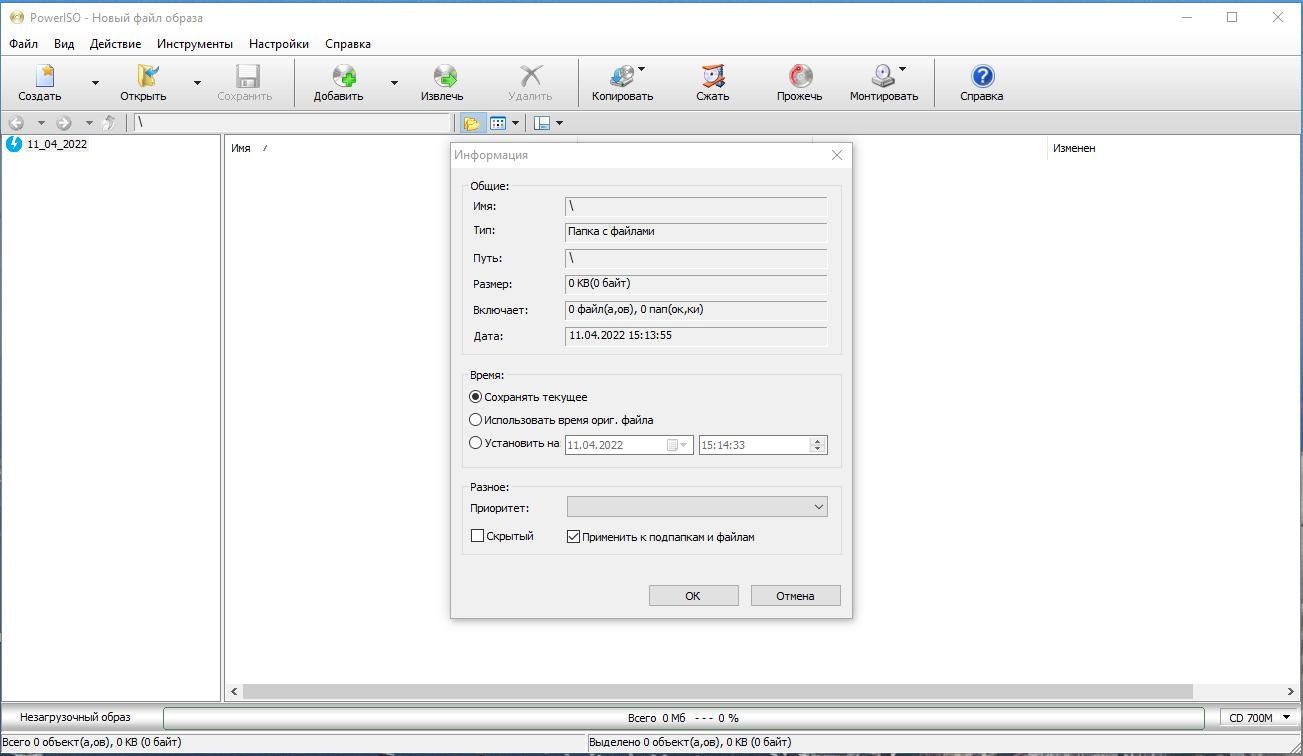Viewport: 1303px width, 756px height.
Task: Click the forward navigation arrow icon
Action: pyautogui.click(x=64, y=123)
